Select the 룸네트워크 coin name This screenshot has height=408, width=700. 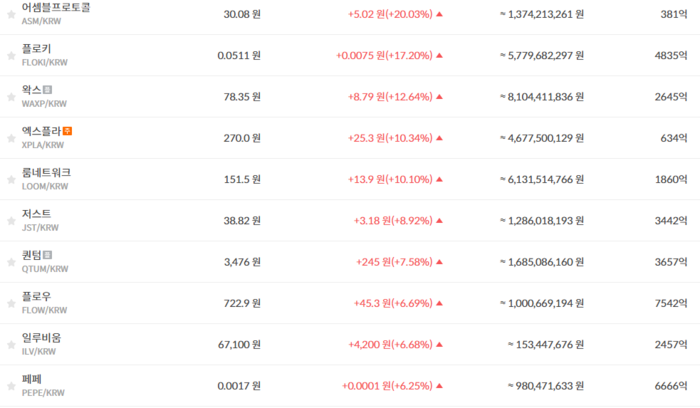tap(46, 172)
